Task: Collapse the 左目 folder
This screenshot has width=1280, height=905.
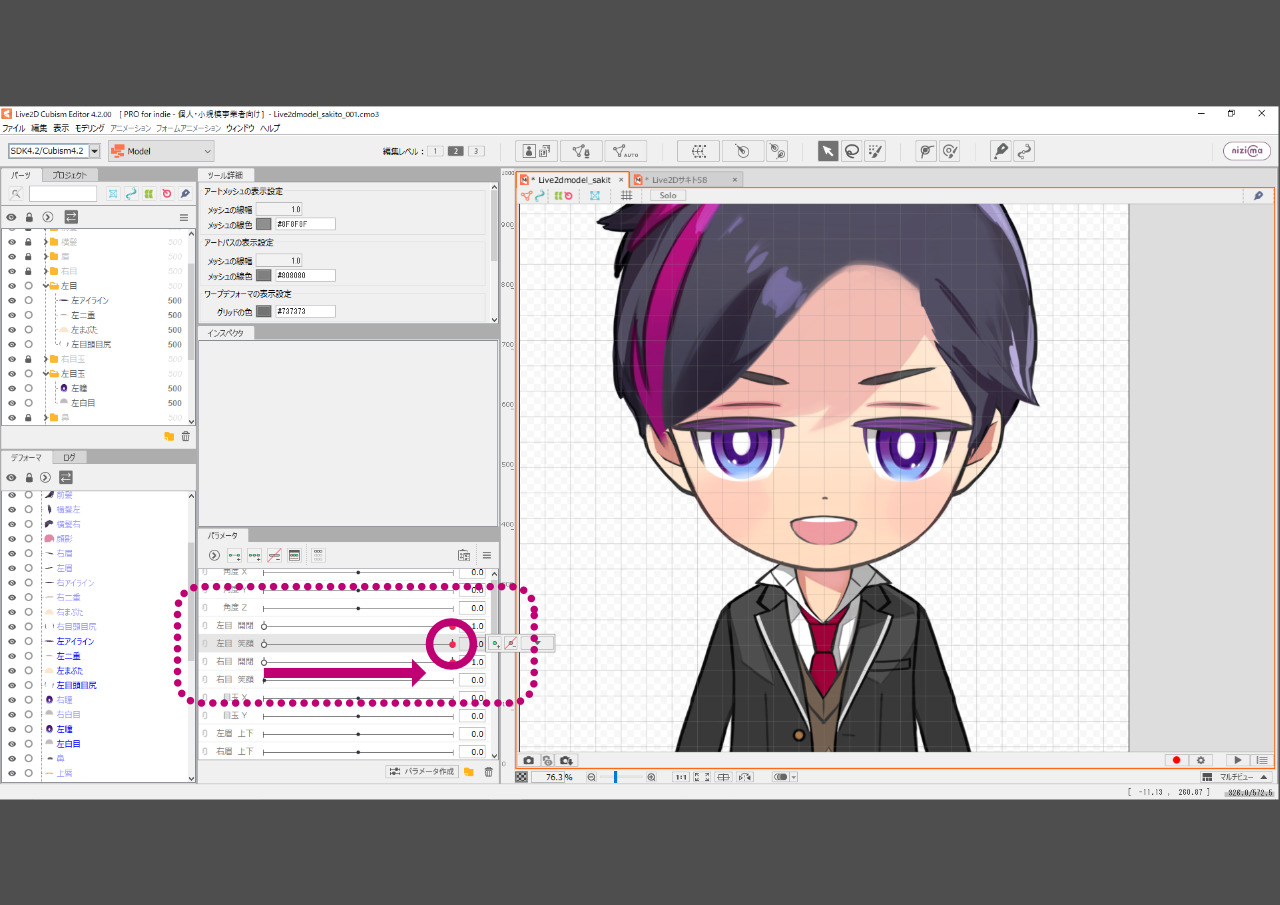Action: pos(46,286)
